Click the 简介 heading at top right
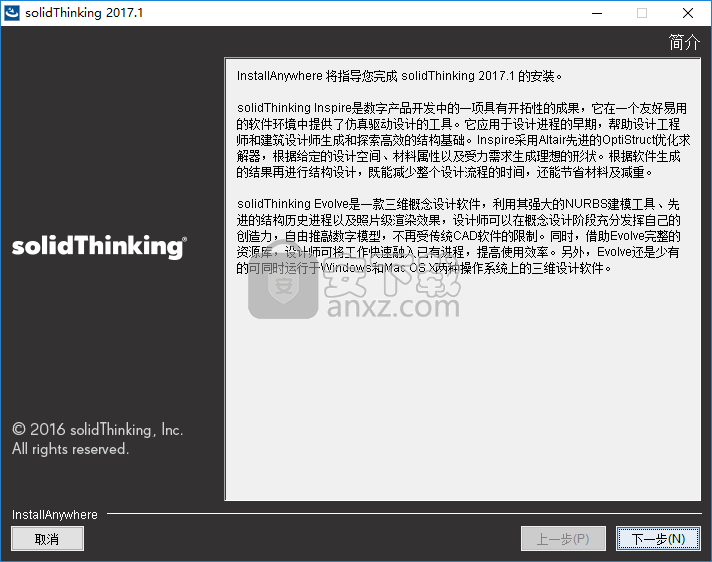712x562 pixels. (684, 42)
